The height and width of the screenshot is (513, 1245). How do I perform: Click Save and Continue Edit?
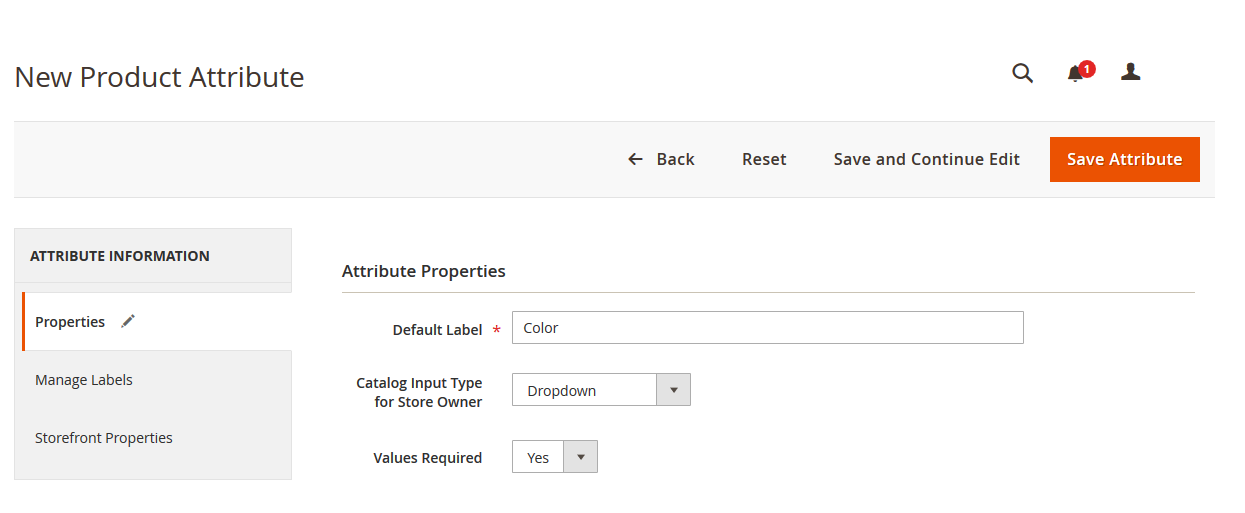927,159
